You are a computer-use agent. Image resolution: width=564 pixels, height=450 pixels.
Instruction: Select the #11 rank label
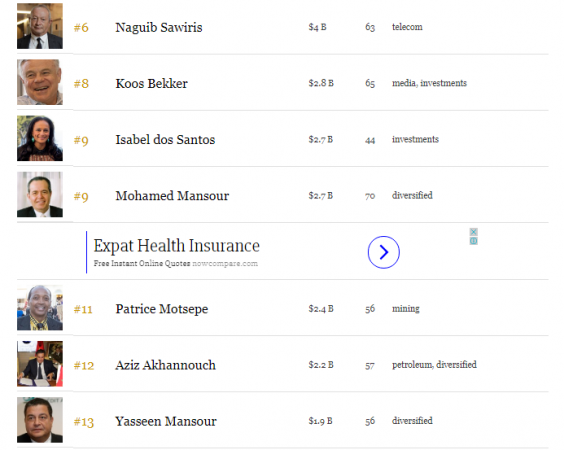click(x=83, y=309)
